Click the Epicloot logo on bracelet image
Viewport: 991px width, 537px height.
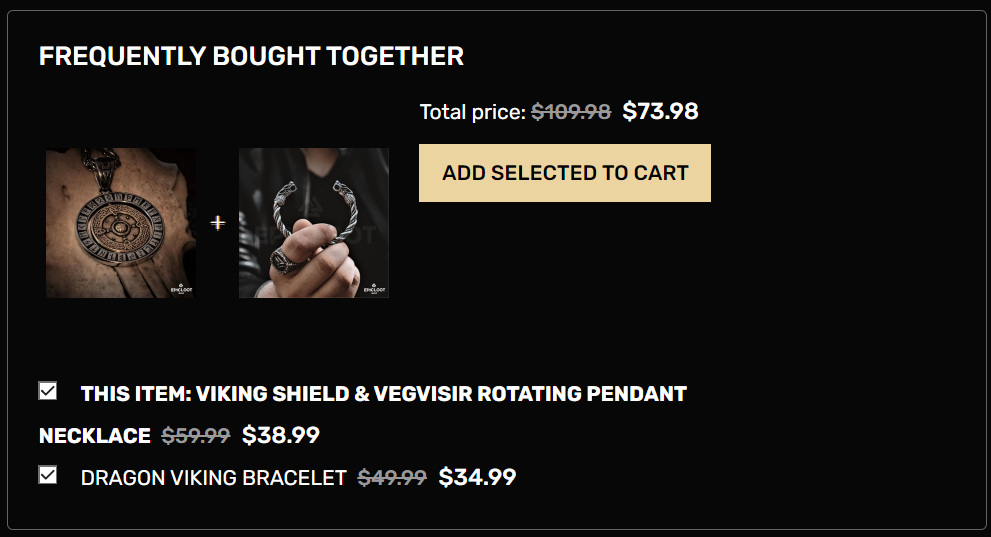[x=373, y=289]
